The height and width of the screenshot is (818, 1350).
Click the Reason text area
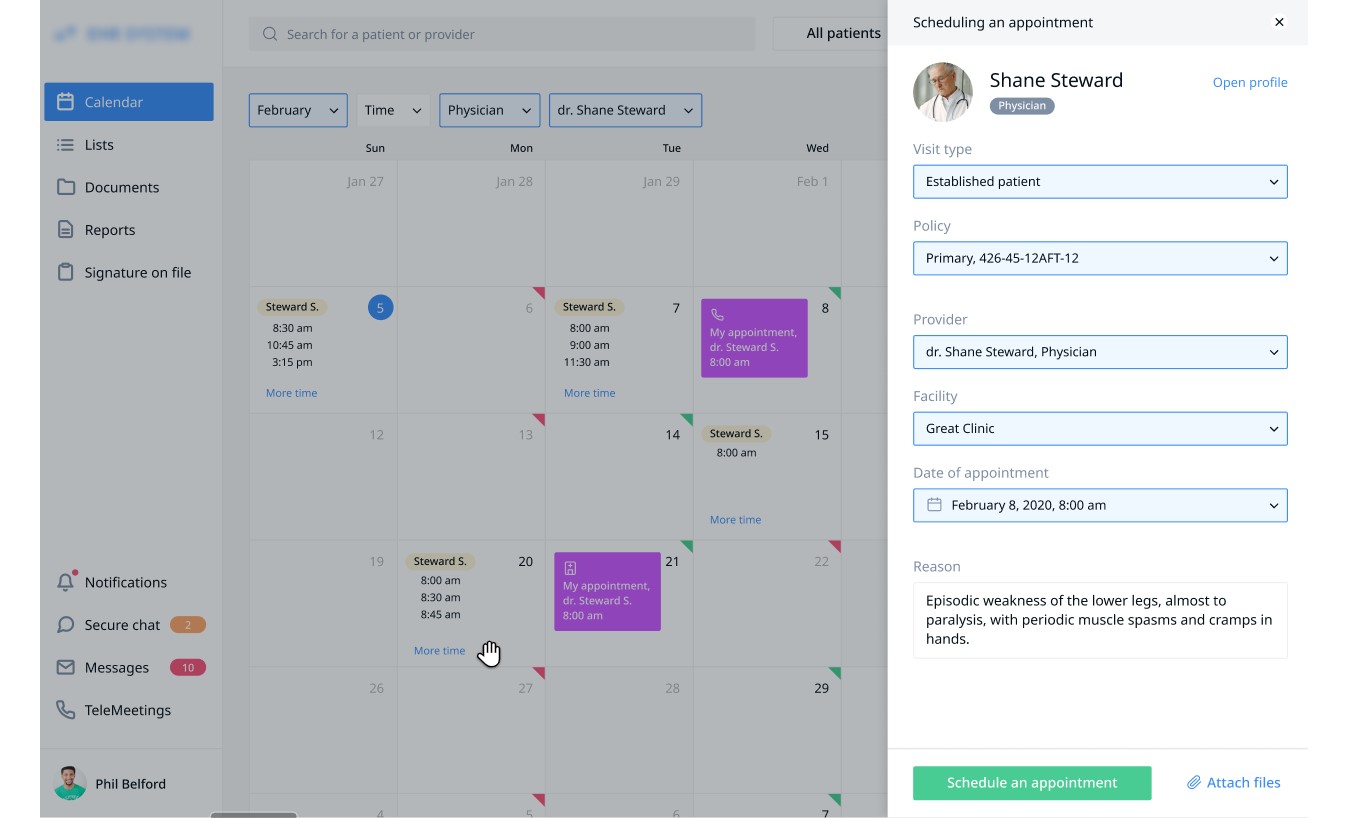[1100, 620]
